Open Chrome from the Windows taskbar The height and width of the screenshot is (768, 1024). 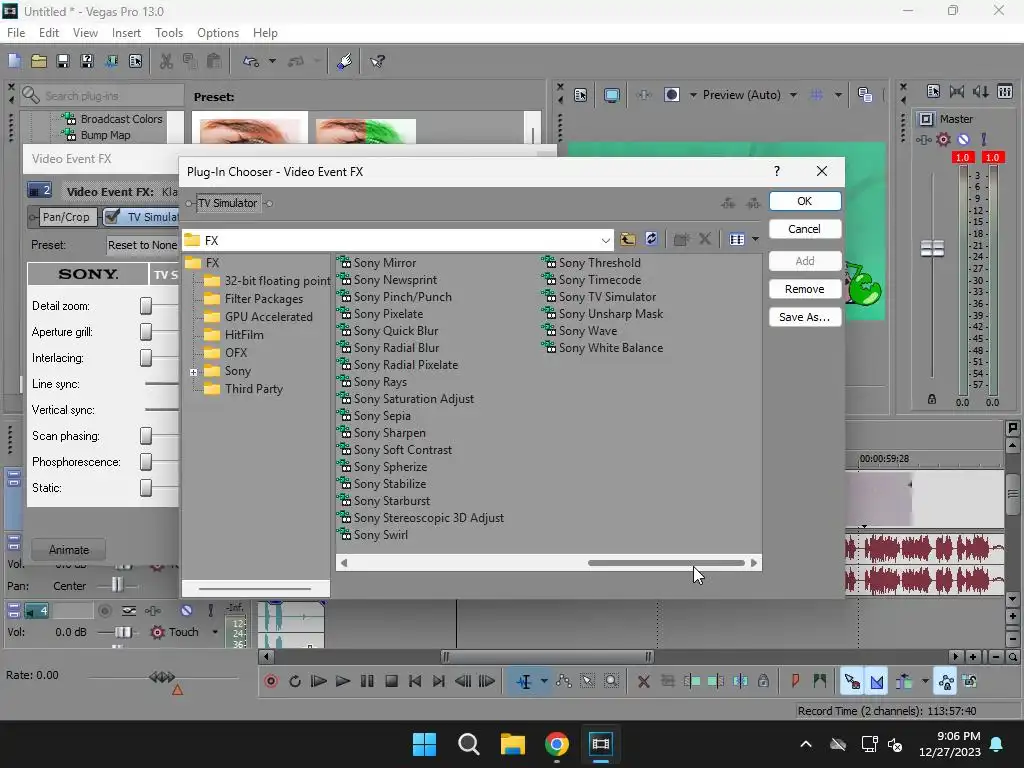click(556, 744)
